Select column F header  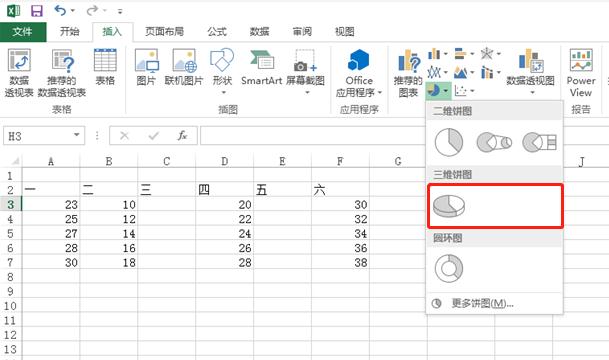pyautogui.click(x=340, y=161)
